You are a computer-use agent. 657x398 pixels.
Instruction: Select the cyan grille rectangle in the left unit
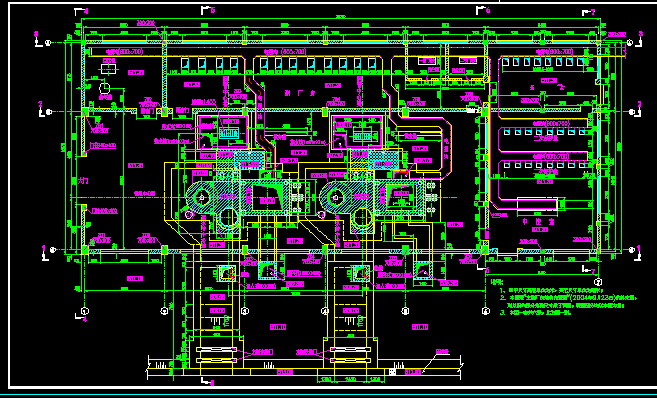point(229,134)
